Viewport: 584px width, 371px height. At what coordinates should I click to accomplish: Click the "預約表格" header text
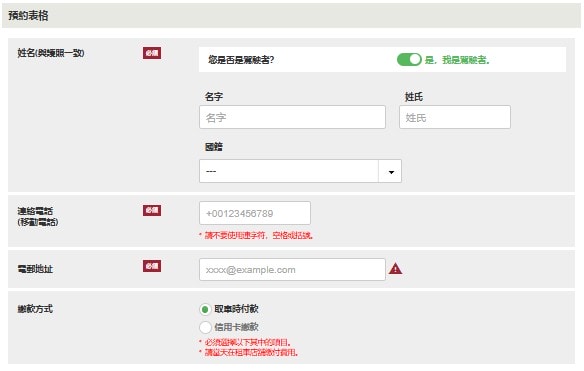[28, 16]
